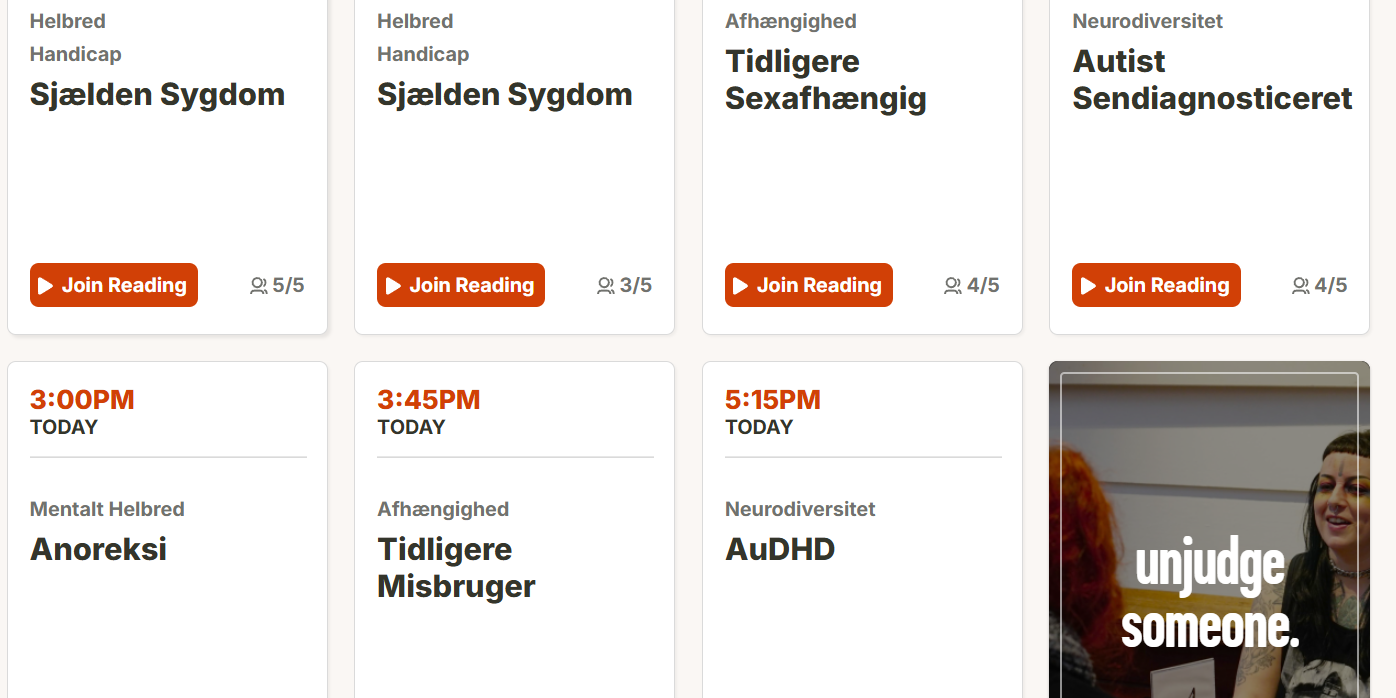The height and width of the screenshot is (698, 1396).
Task: Click the 5:15PM session time
Action: click(x=772, y=399)
